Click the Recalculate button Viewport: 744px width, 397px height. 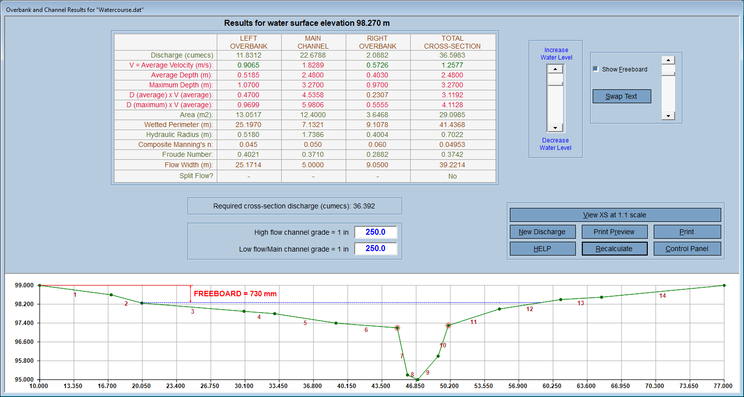pyautogui.click(x=614, y=249)
